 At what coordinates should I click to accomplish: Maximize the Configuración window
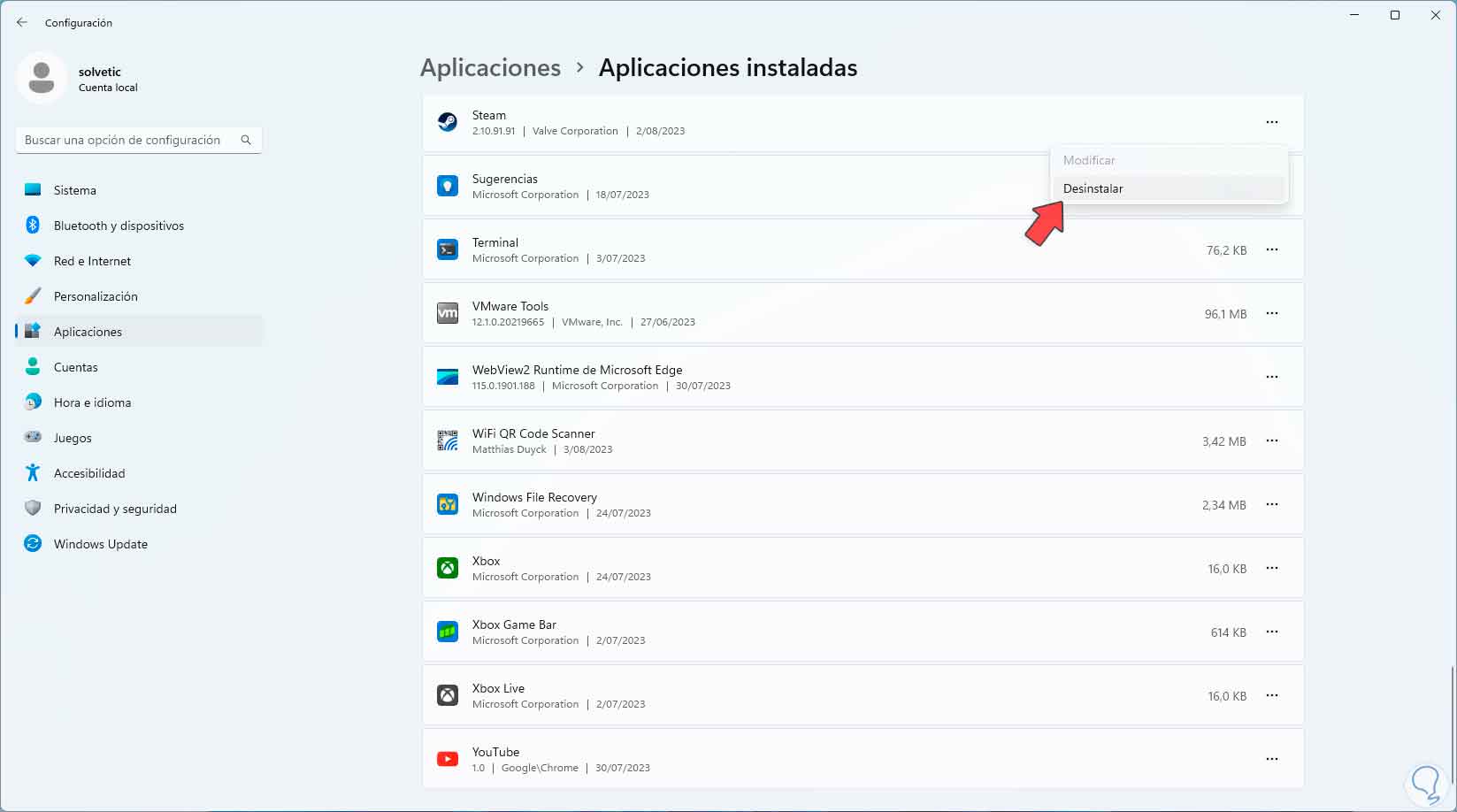(1395, 15)
